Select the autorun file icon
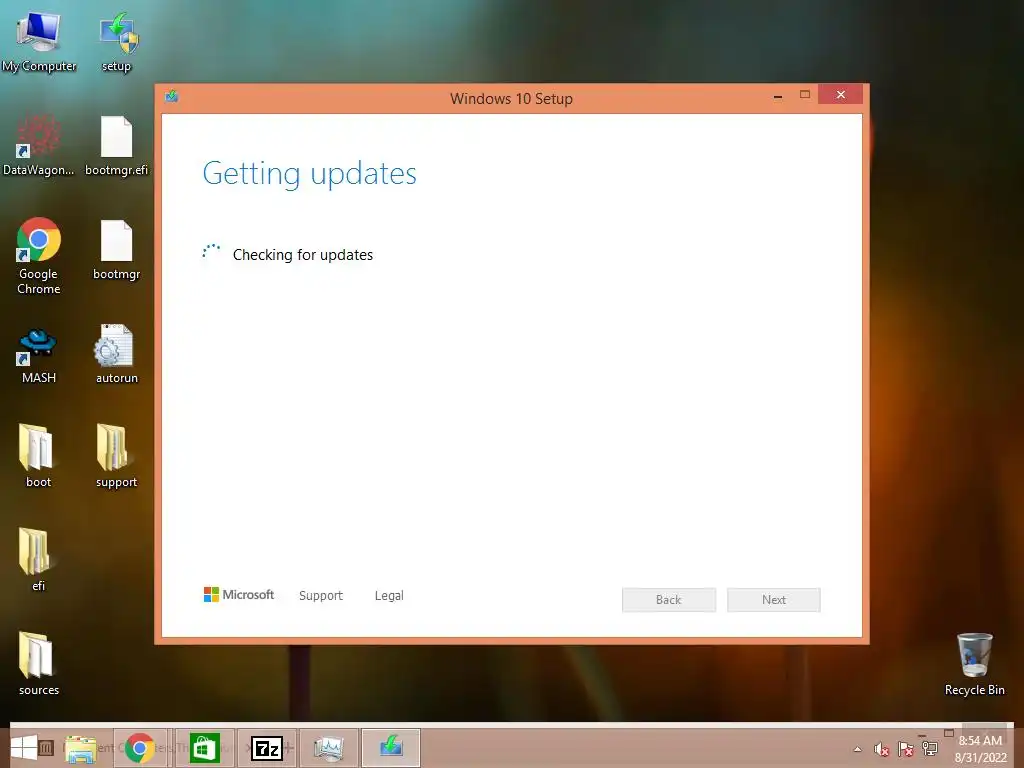This screenshot has width=1024, height=768. pyautogui.click(x=117, y=353)
